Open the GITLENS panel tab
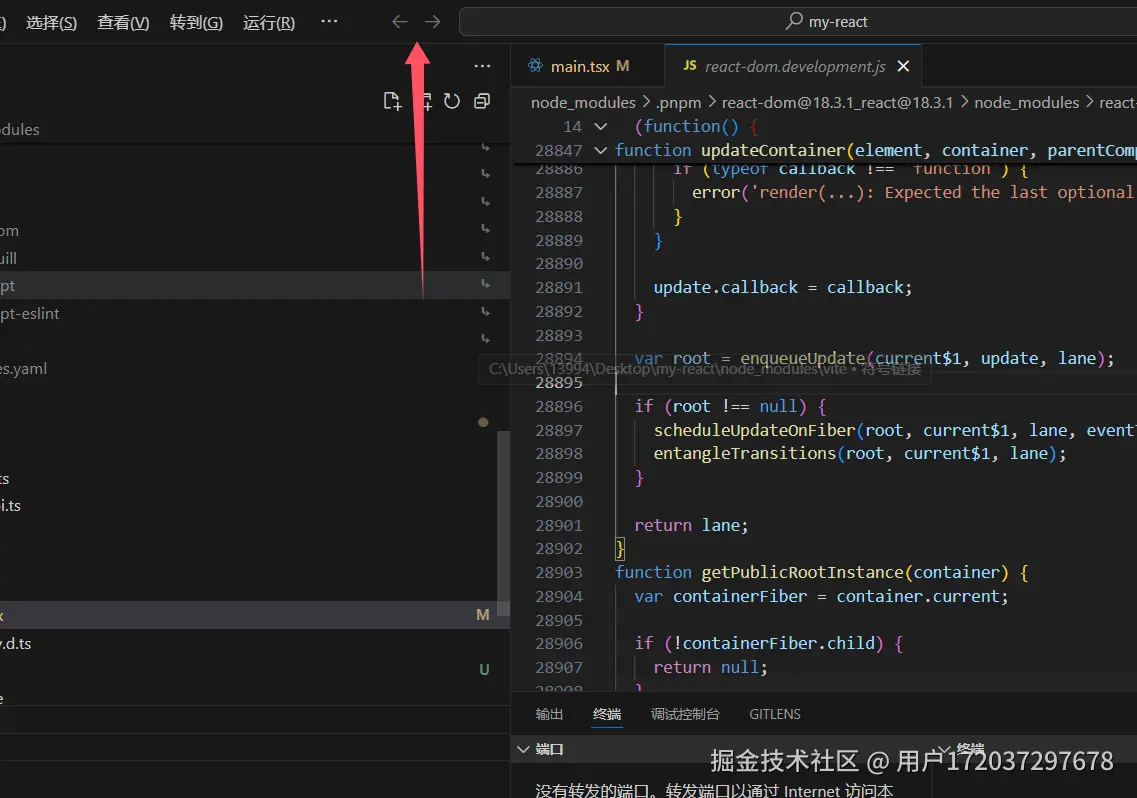 (774, 714)
